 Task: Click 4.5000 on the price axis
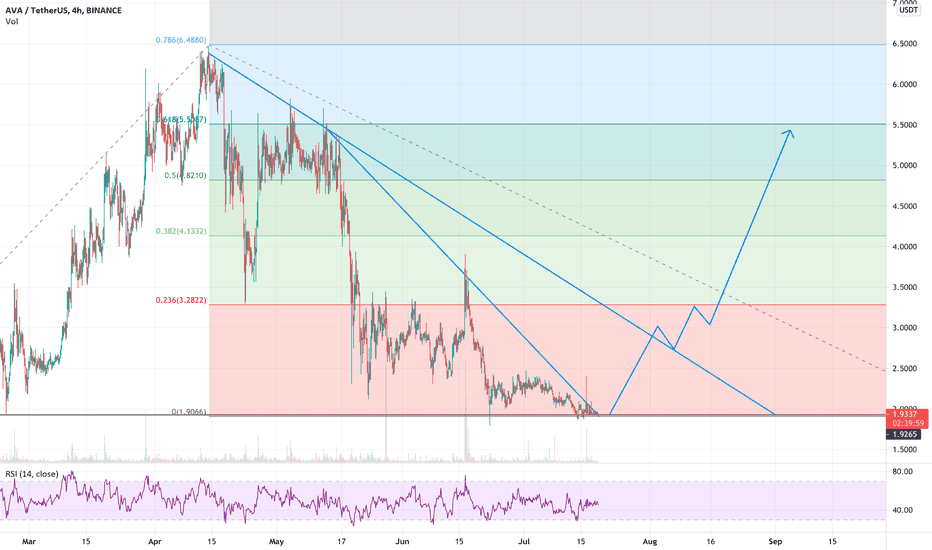click(904, 206)
